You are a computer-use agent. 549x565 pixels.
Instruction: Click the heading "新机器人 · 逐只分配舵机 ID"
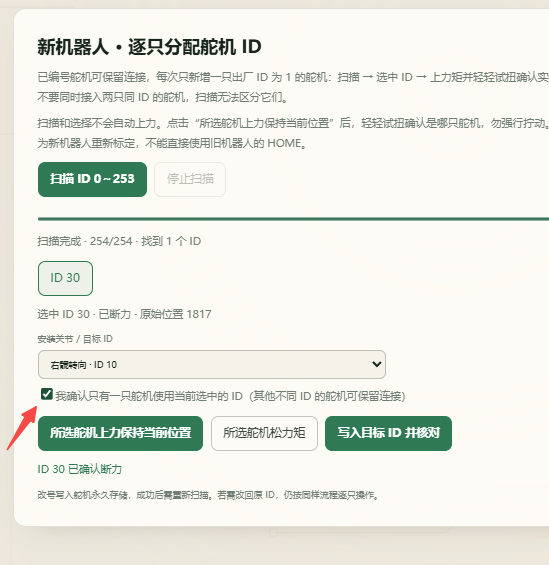point(149,47)
